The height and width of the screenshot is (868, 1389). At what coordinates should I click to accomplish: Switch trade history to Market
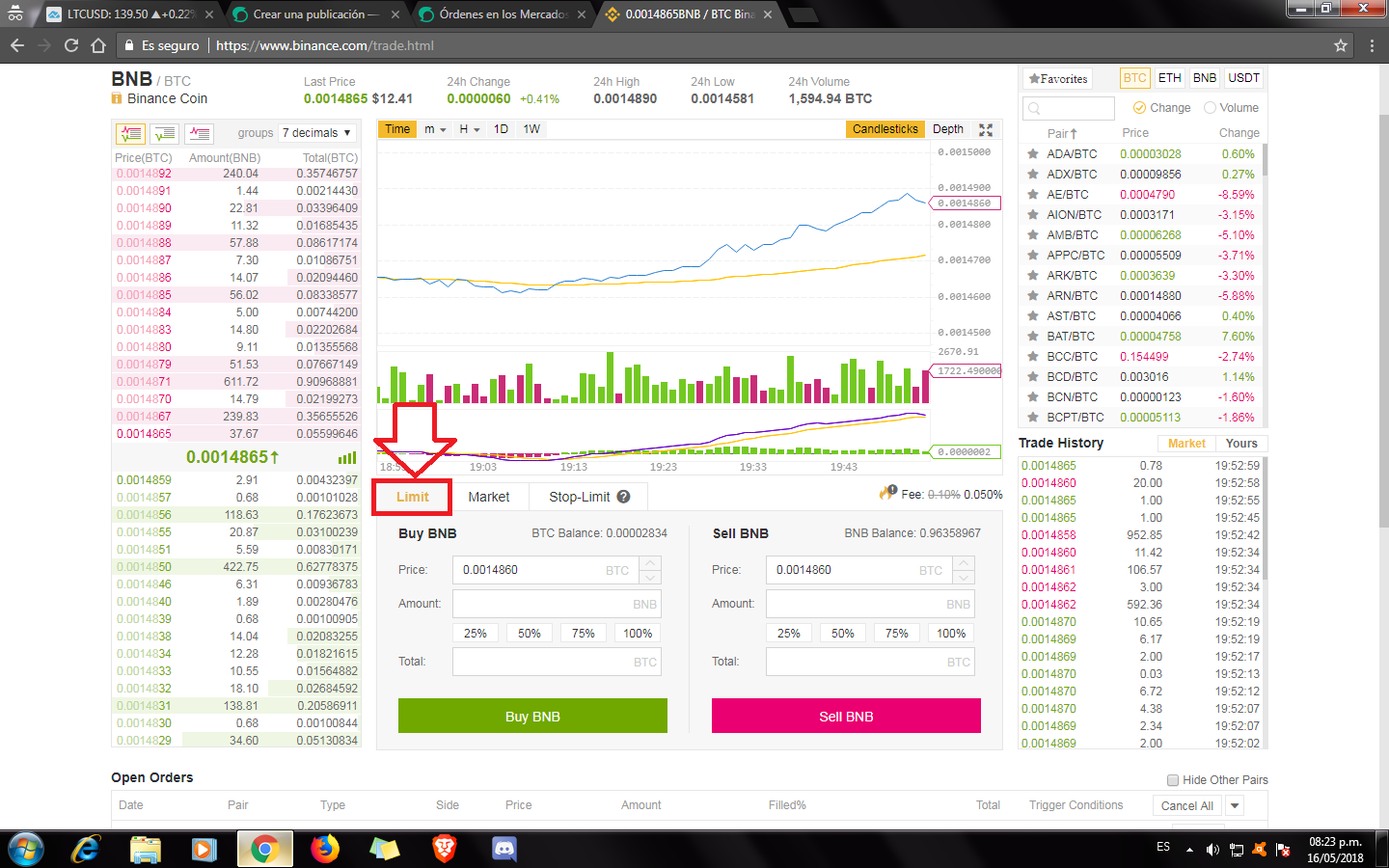coord(1186,444)
